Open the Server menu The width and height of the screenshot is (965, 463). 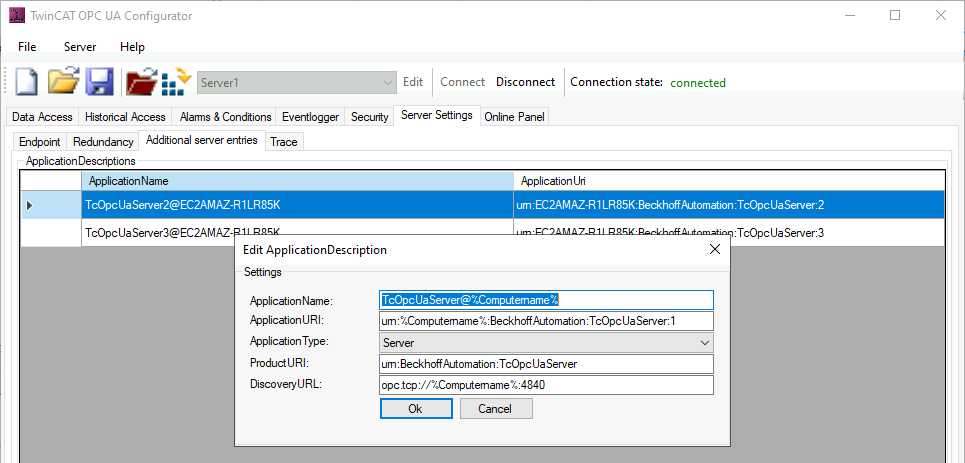point(80,47)
